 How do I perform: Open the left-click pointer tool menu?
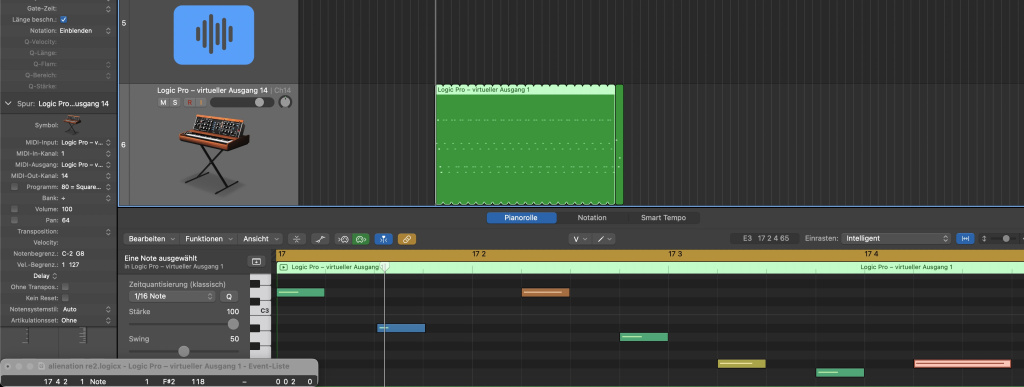[580, 240]
